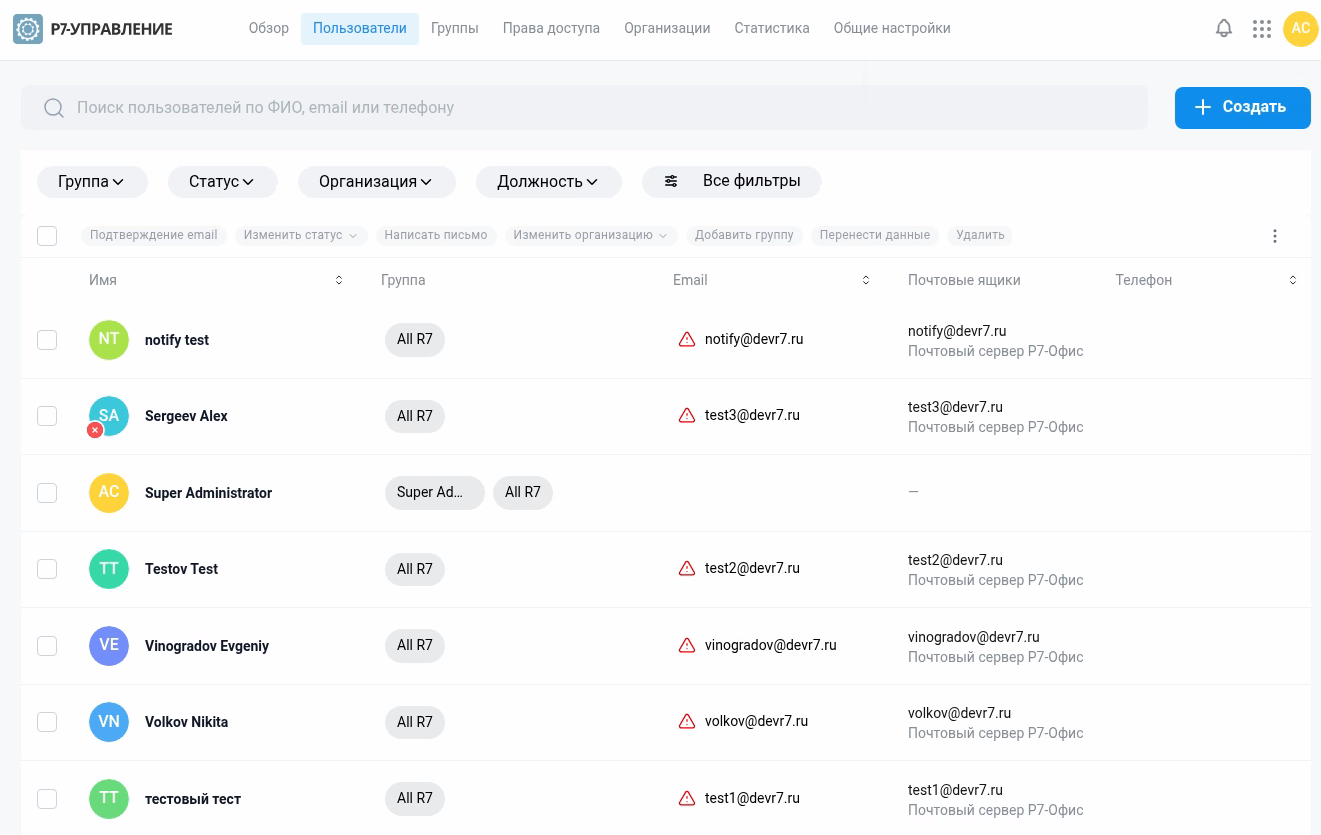Screen dimensions: 1321x835
Task: Click warning icon beside test2@devr7.ru email
Action: coord(687,569)
